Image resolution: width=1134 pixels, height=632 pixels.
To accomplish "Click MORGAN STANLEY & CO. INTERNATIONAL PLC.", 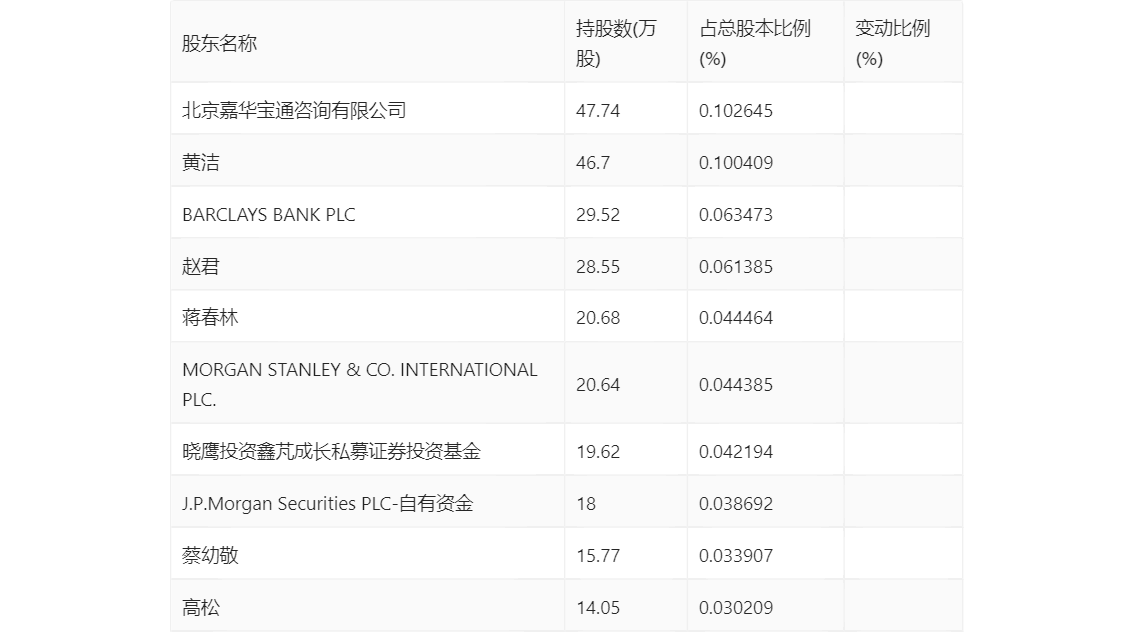I will tap(359, 384).
